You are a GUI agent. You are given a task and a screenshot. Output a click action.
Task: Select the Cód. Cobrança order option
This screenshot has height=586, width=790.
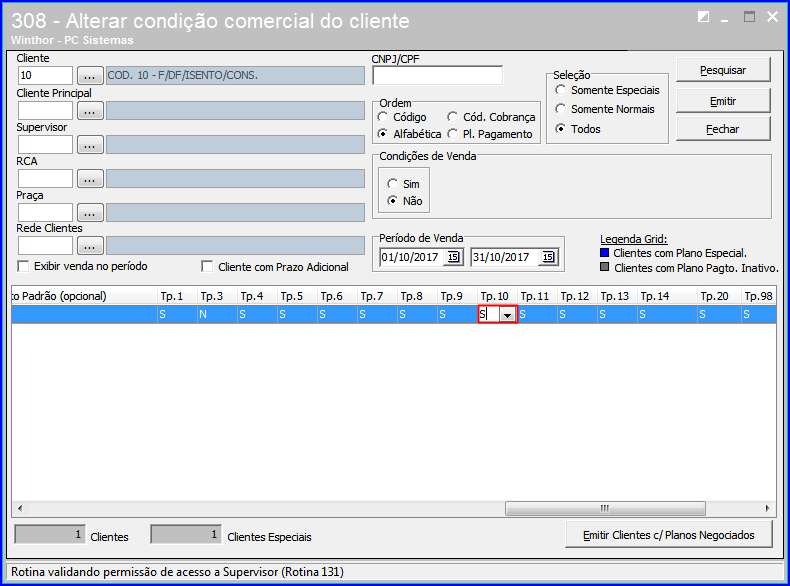pyautogui.click(x=452, y=117)
